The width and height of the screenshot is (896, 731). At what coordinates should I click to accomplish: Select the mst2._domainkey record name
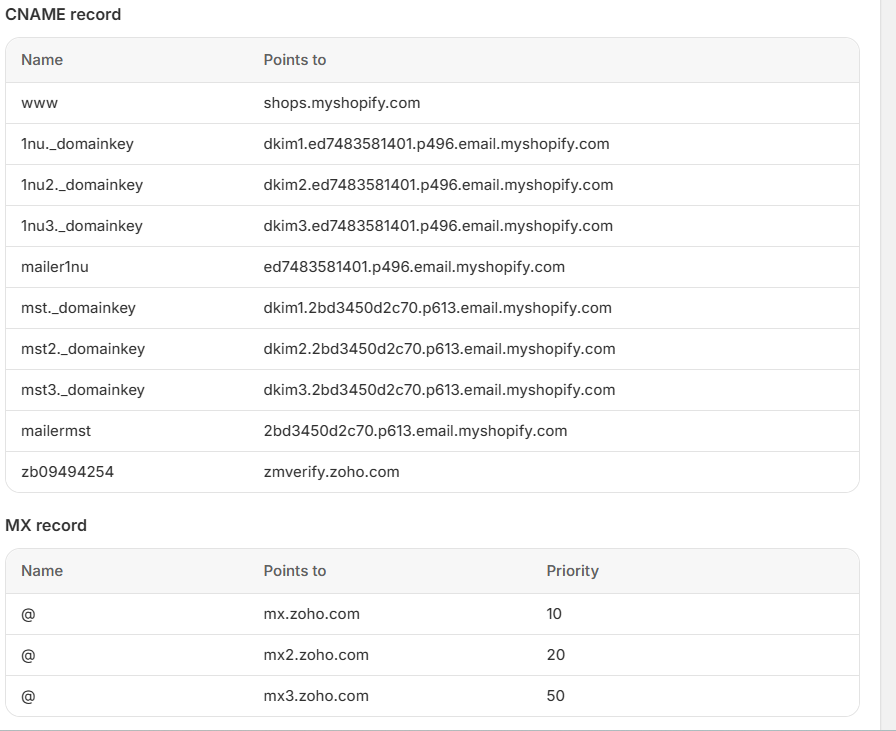tap(83, 349)
